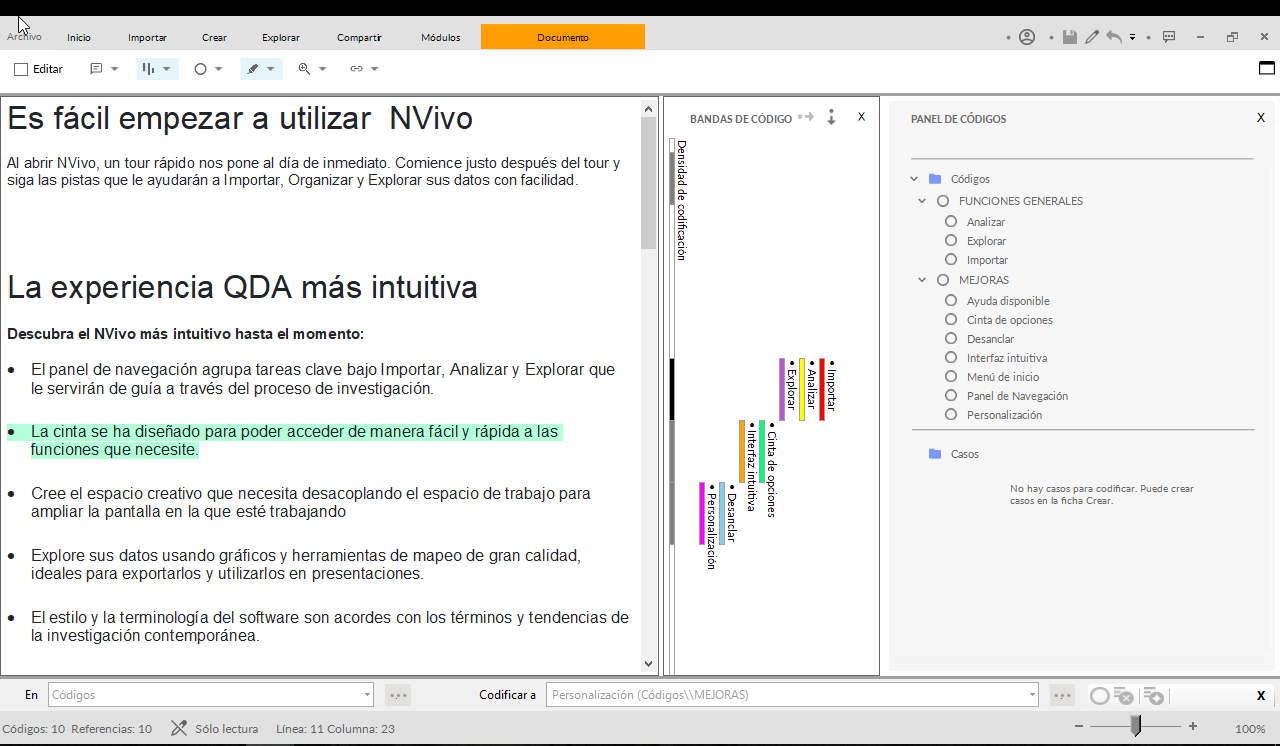The image size is (1280, 746).
Task: Open the Archivo menu
Action: click(x=24, y=37)
